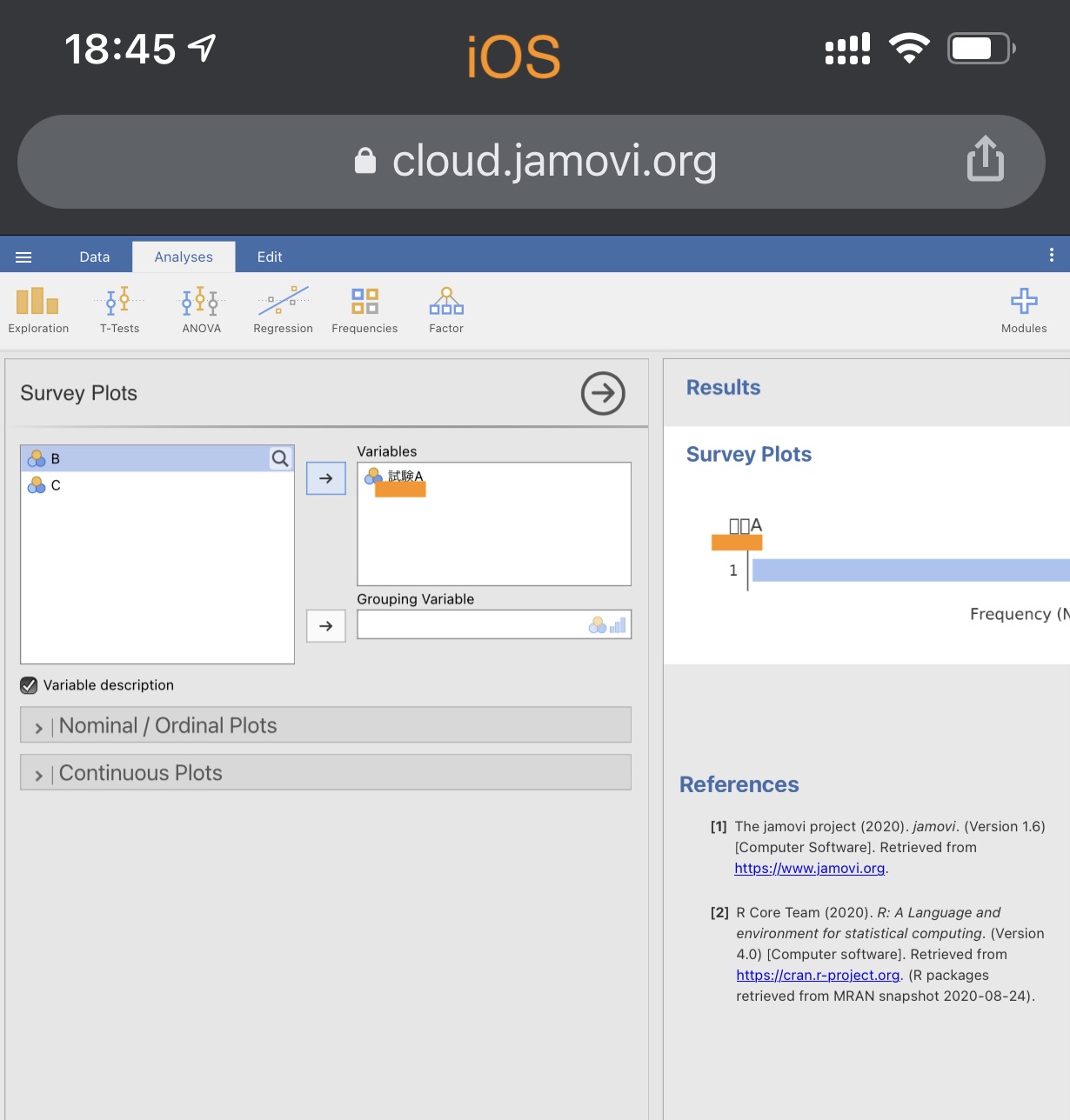Switch to the Analyses tab
The height and width of the screenshot is (1120, 1070).
pyautogui.click(x=184, y=257)
